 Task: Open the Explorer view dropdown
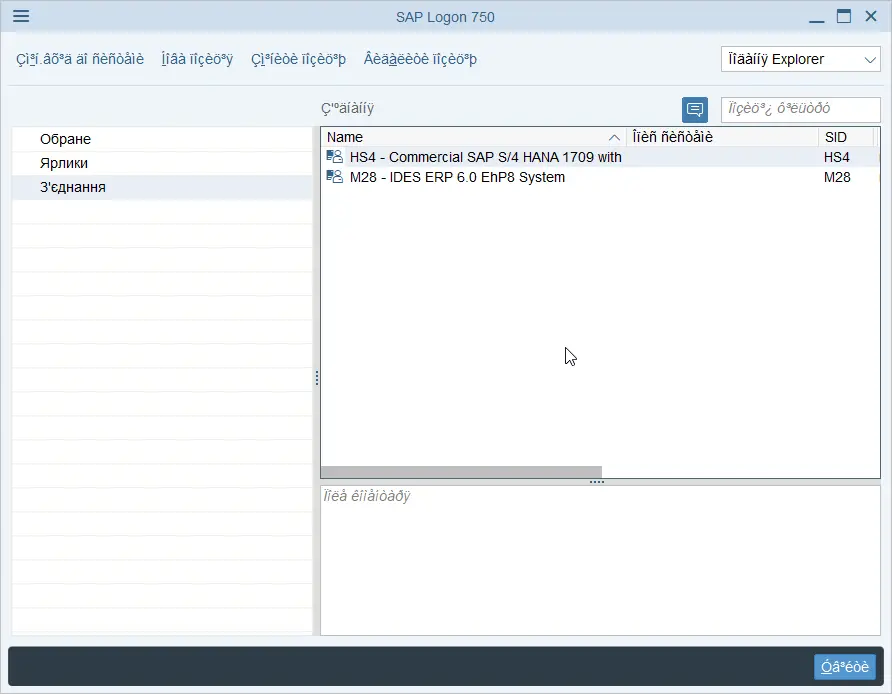pyautogui.click(x=800, y=59)
